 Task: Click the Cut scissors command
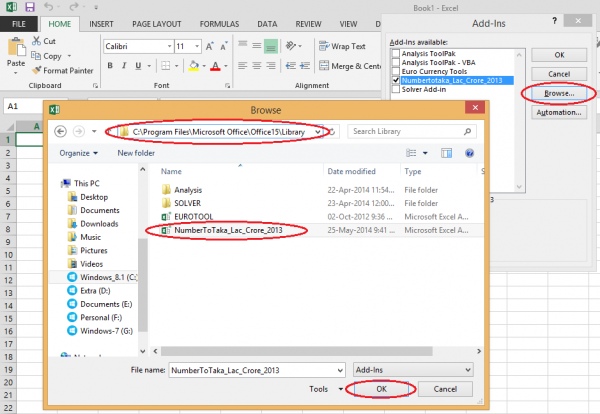44,41
